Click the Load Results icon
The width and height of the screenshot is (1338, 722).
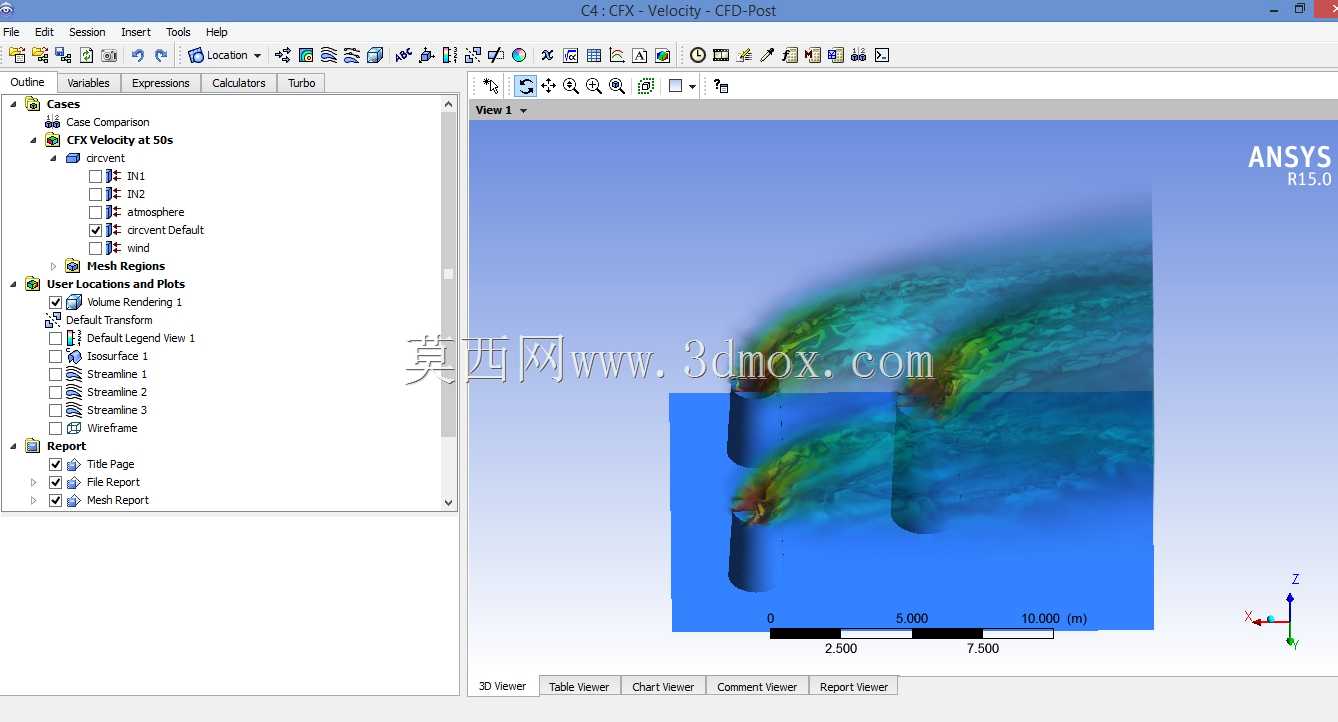(x=17, y=56)
